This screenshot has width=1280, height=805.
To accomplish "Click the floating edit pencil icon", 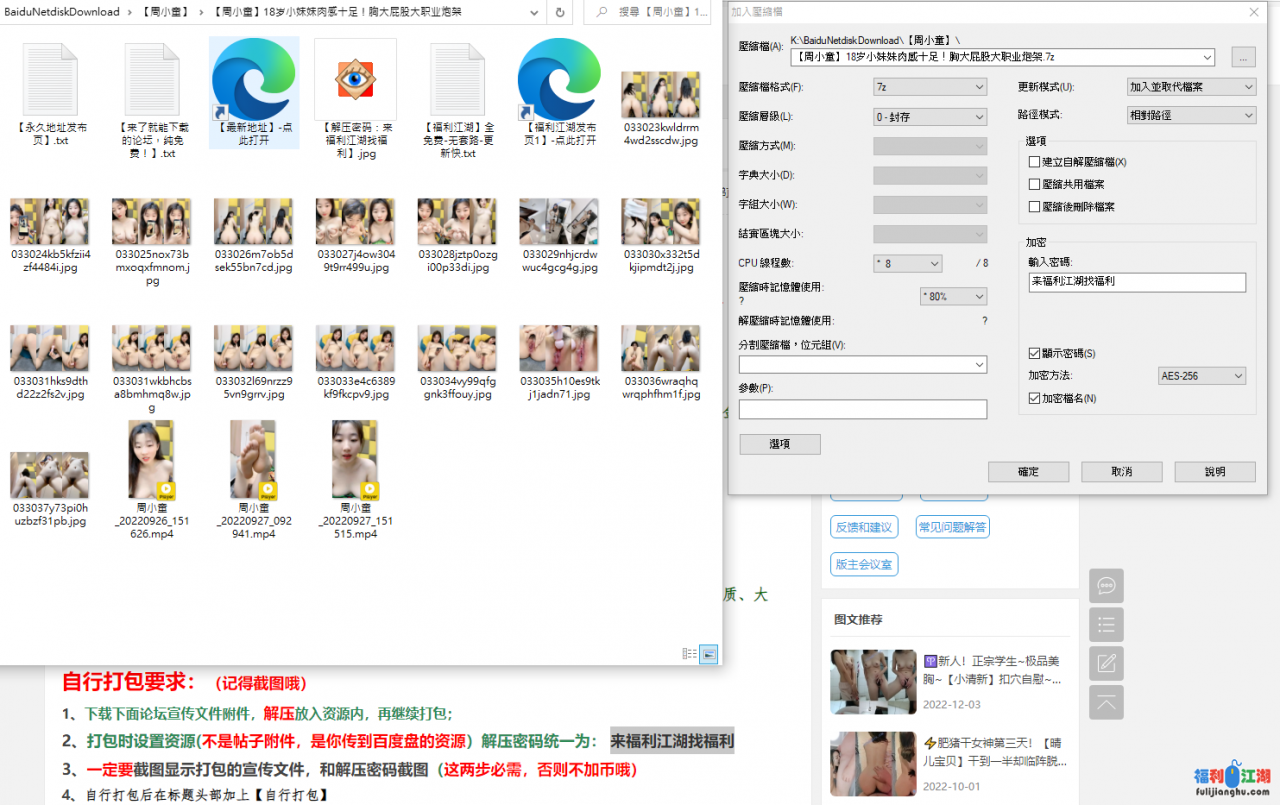I will coord(1106,663).
